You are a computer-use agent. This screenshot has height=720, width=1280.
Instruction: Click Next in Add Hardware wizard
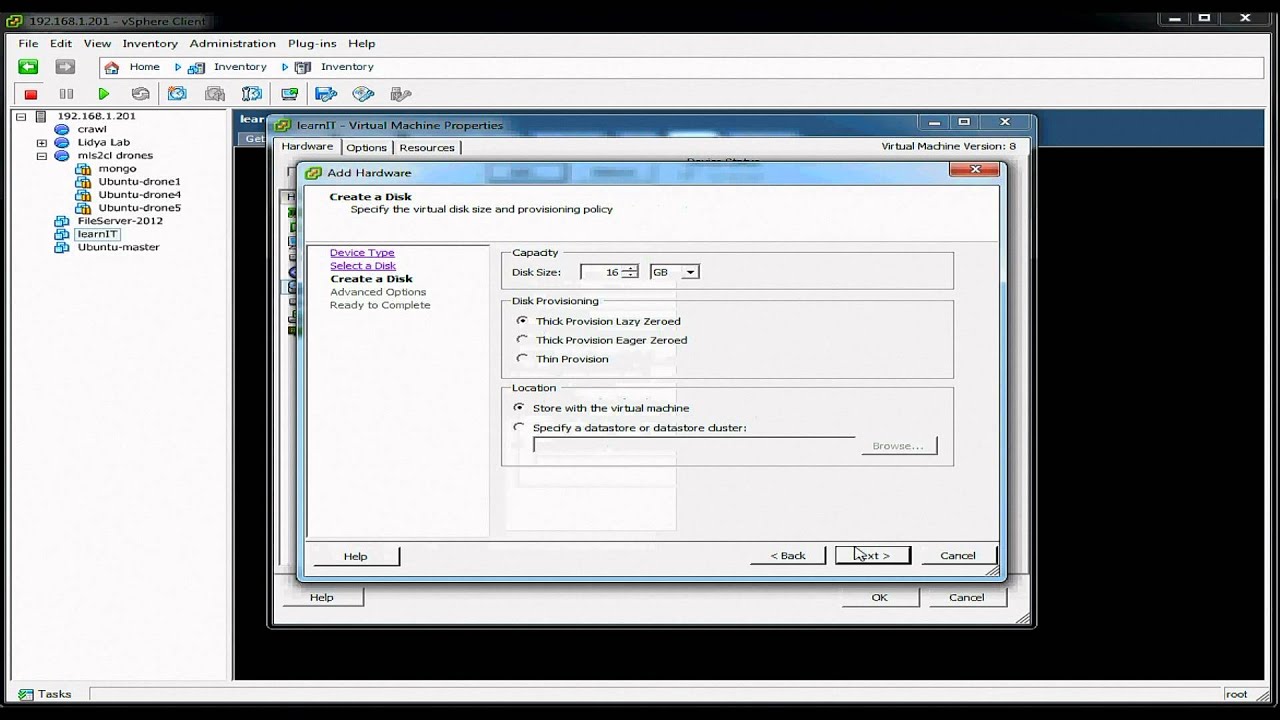[873, 555]
